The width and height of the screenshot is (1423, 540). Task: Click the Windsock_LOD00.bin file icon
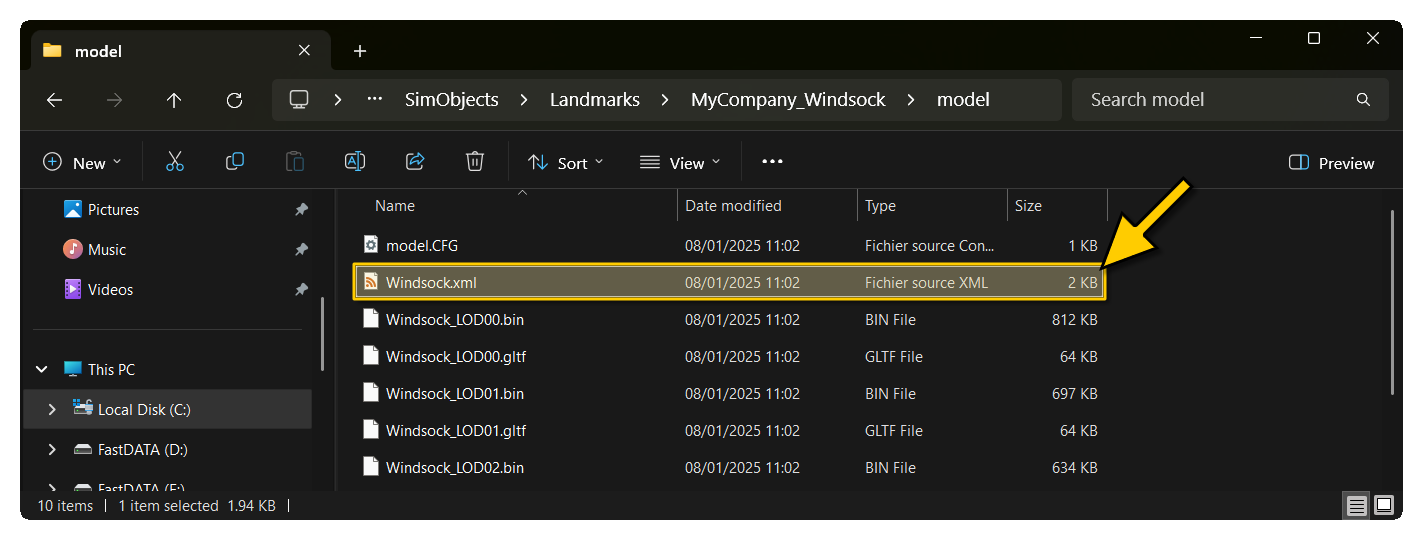[371, 320]
